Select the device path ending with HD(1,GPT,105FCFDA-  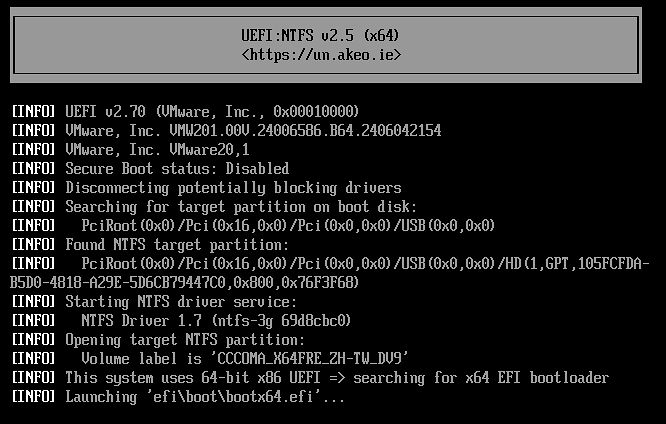click(367, 263)
